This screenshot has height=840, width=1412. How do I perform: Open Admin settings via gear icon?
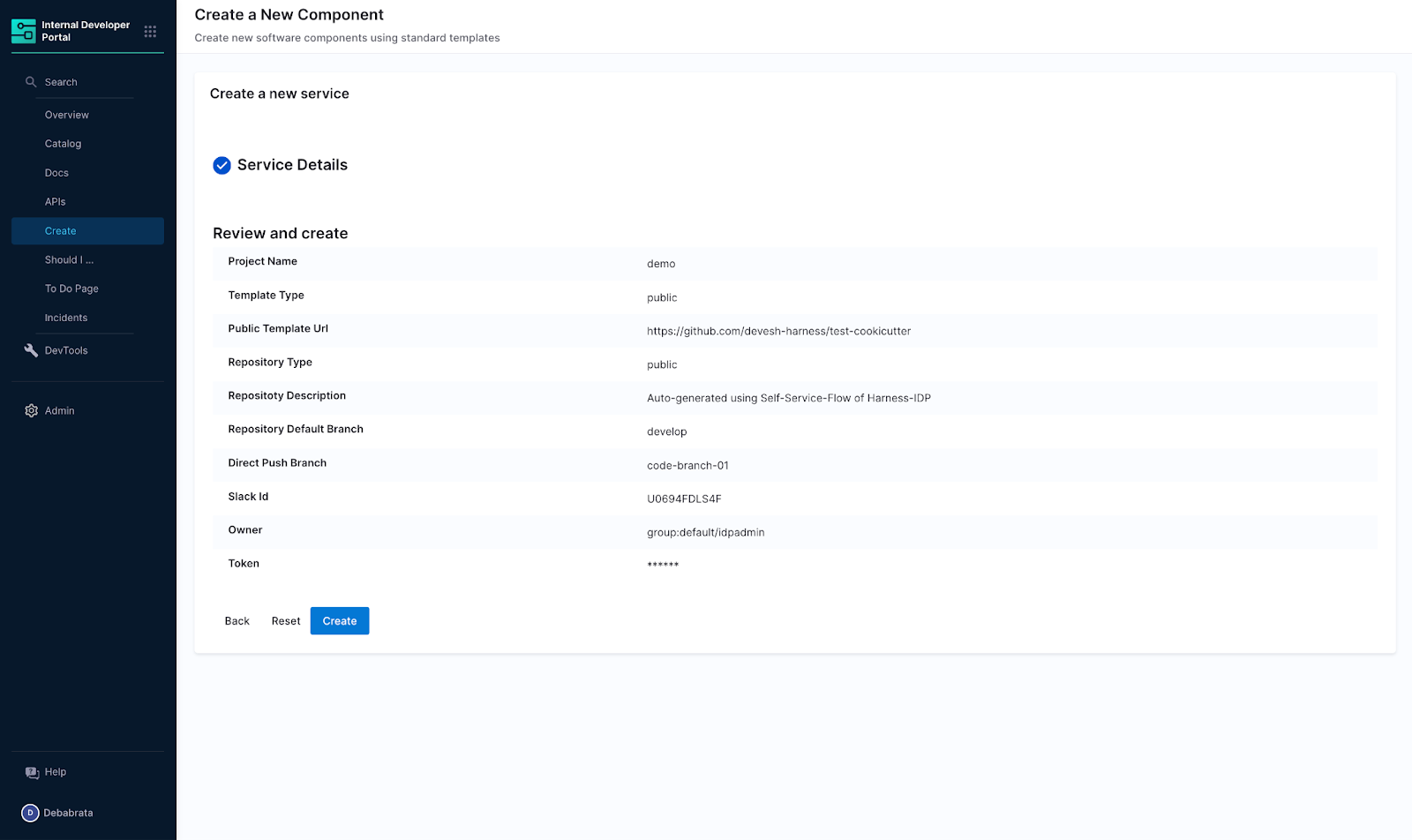pyautogui.click(x=30, y=409)
